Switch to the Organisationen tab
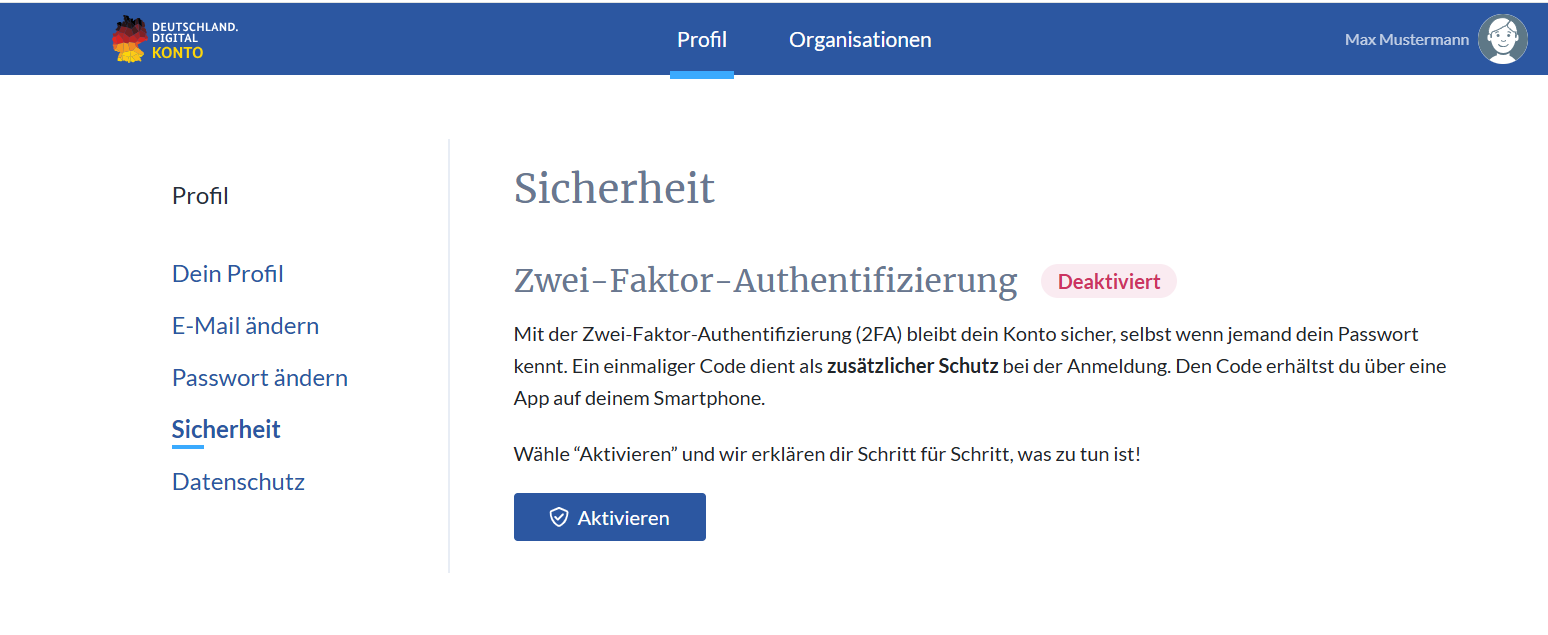This screenshot has width=1548, height=635. 860,40
